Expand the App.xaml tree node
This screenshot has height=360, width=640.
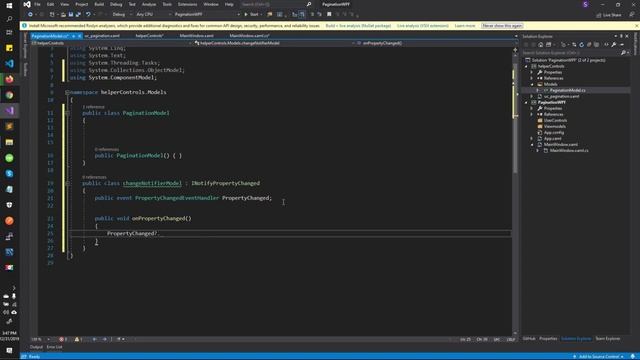(x=532, y=138)
